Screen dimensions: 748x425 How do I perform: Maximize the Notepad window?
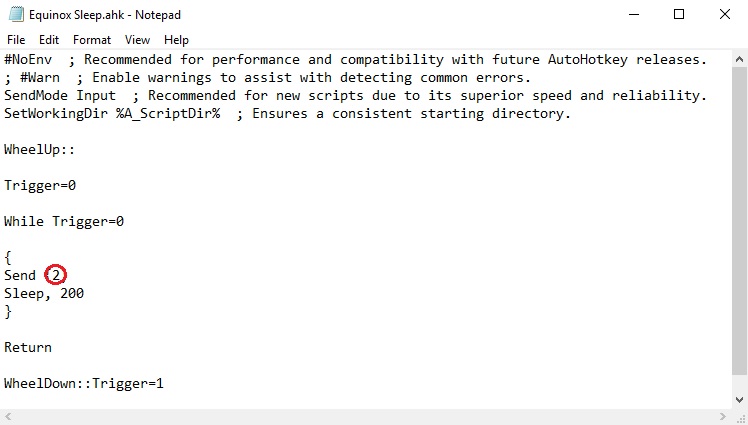[x=679, y=14]
